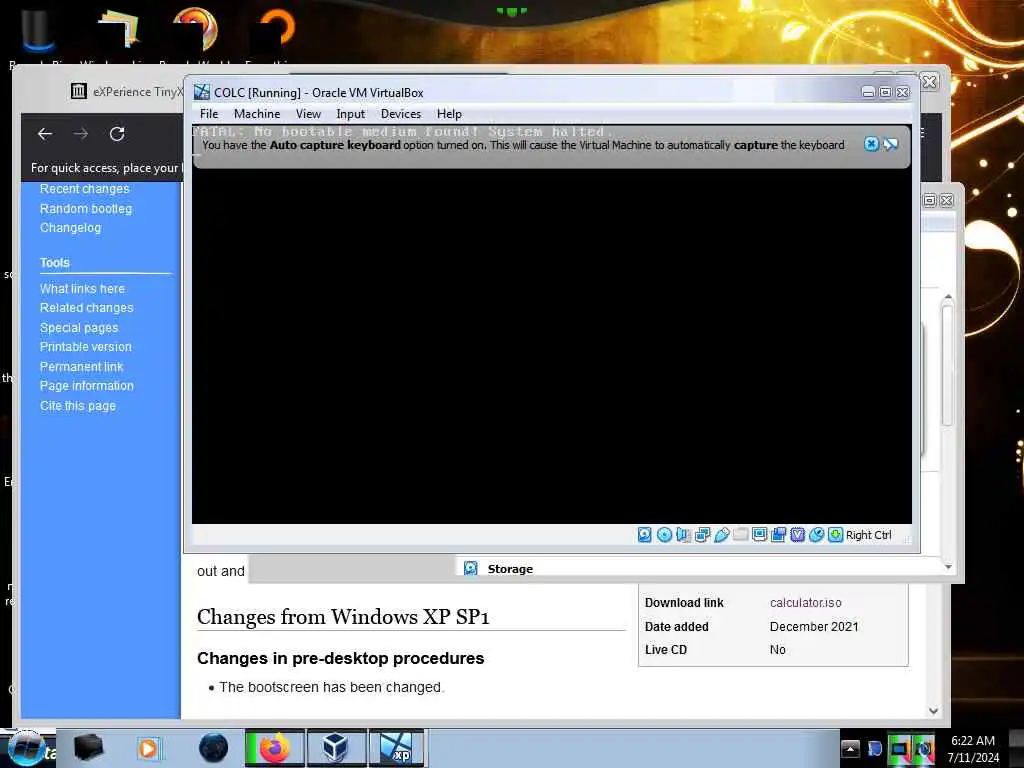Open Printable version link
The image size is (1024, 768).
[x=86, y=347]
